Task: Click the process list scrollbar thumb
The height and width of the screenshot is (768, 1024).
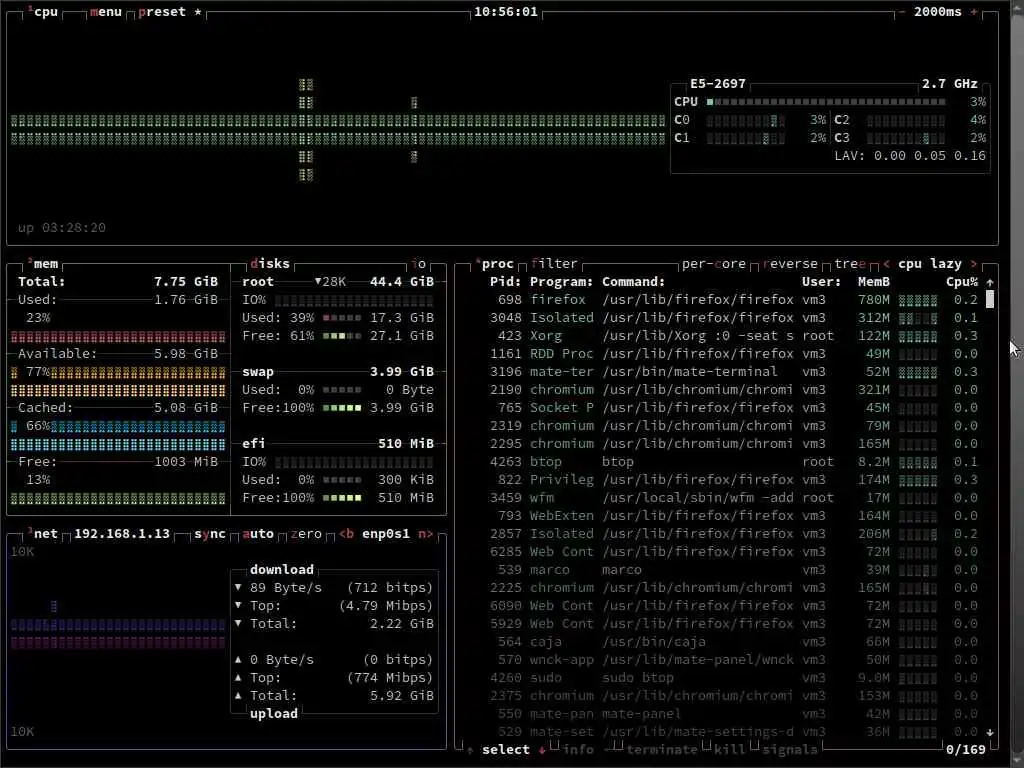Action: click(990, 300)
